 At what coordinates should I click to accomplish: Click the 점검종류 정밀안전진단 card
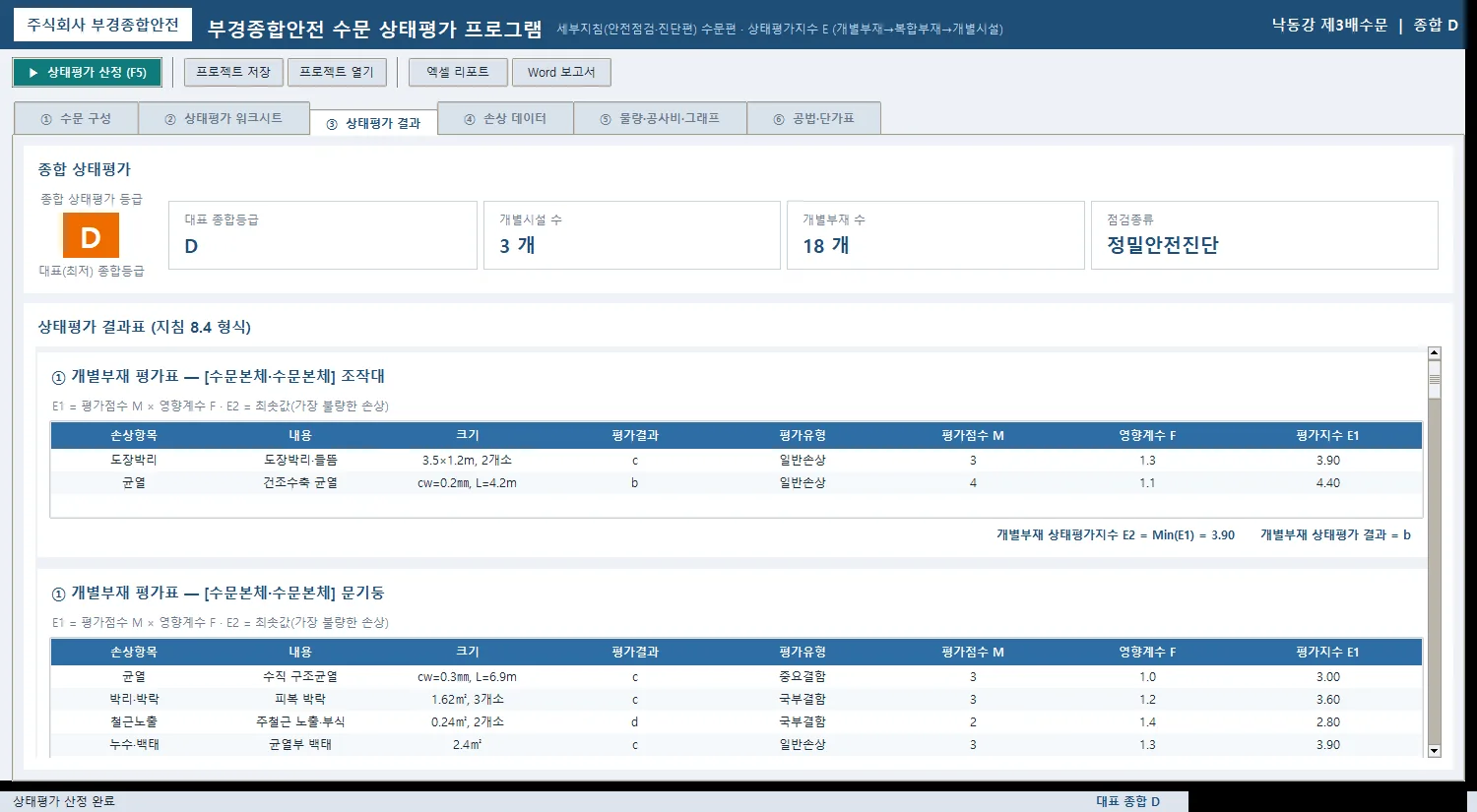pos(1264,235)
